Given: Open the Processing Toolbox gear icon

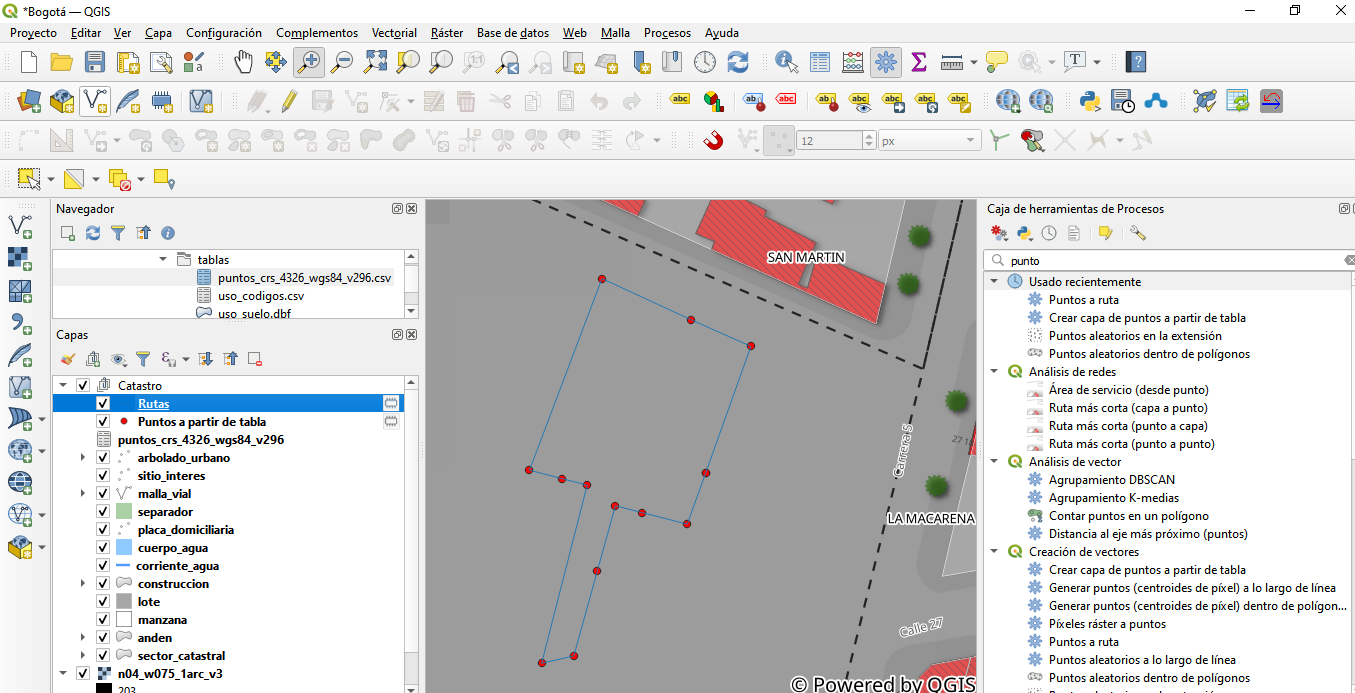Looking at the screenshot, I should 885,62.
